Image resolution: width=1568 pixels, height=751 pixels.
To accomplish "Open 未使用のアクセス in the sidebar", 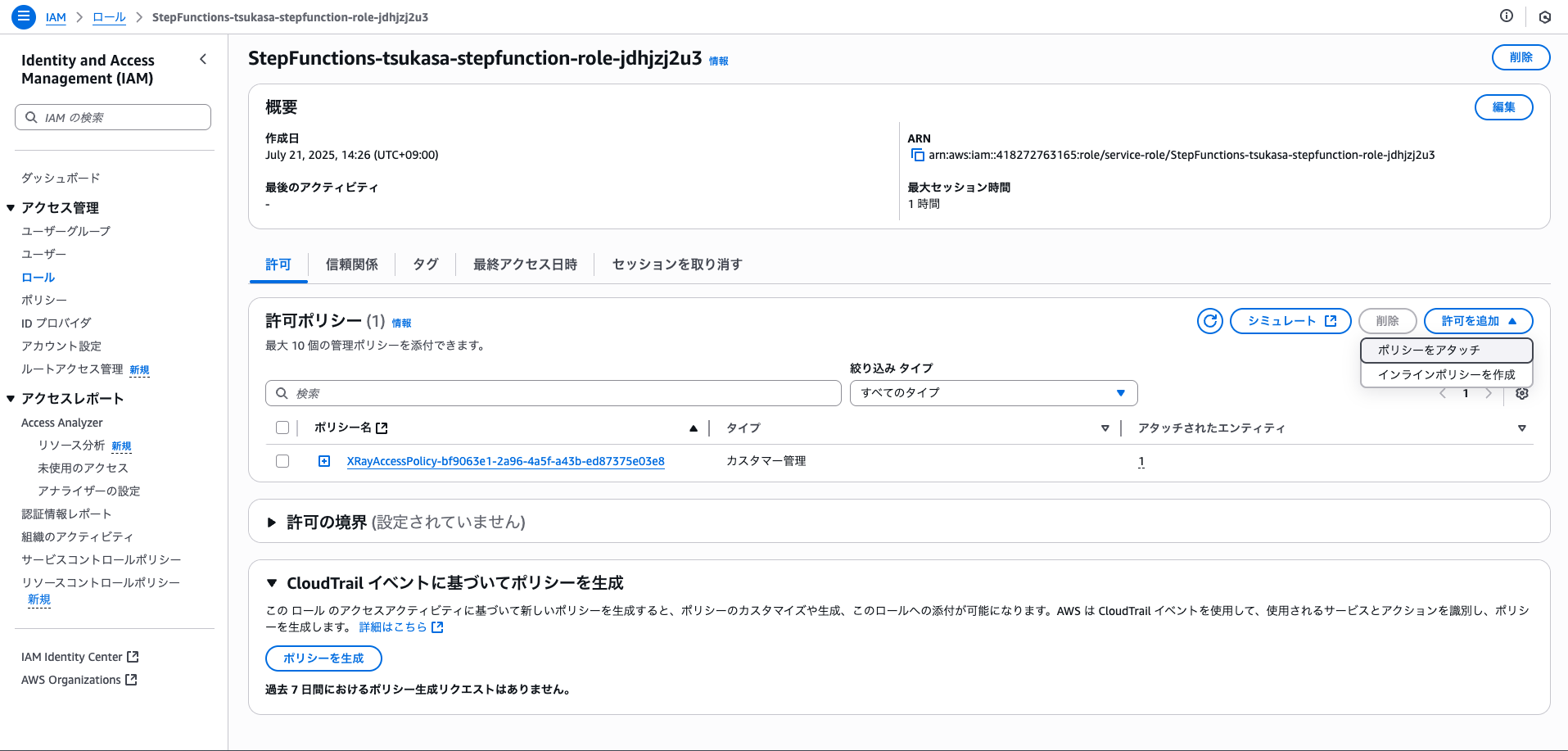I will [x=83, y=468].
